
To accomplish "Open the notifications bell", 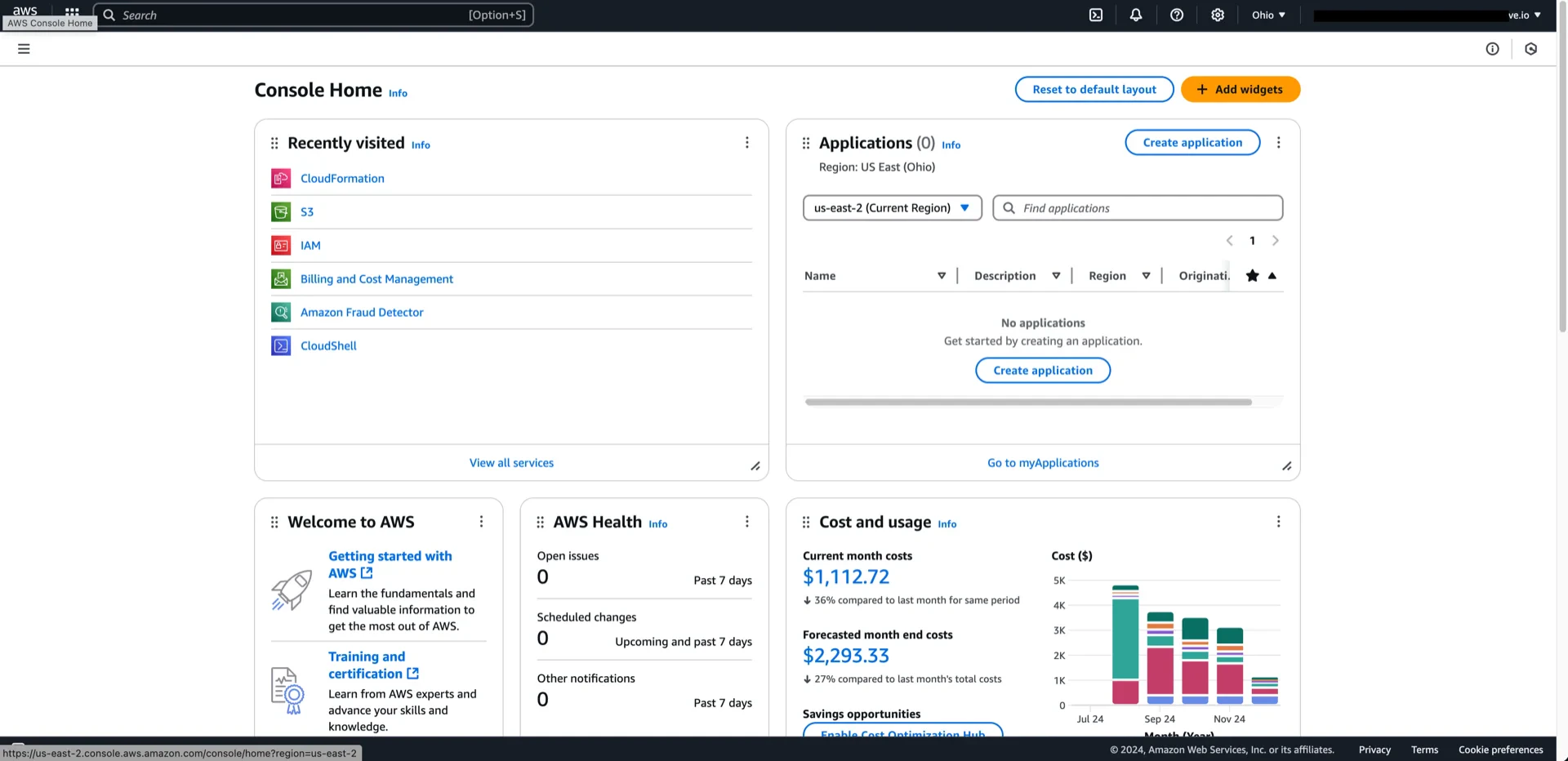I will [1136, 15].
